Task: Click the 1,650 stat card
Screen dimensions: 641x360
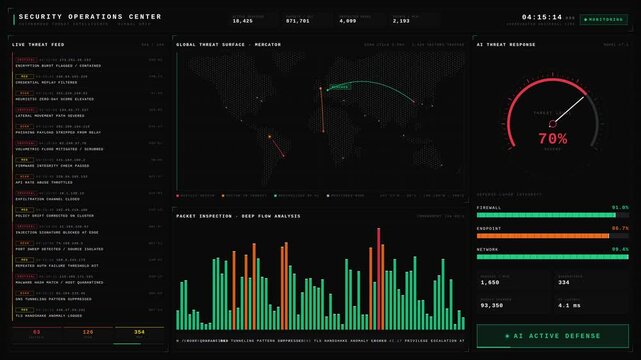Action: point(513,280)
